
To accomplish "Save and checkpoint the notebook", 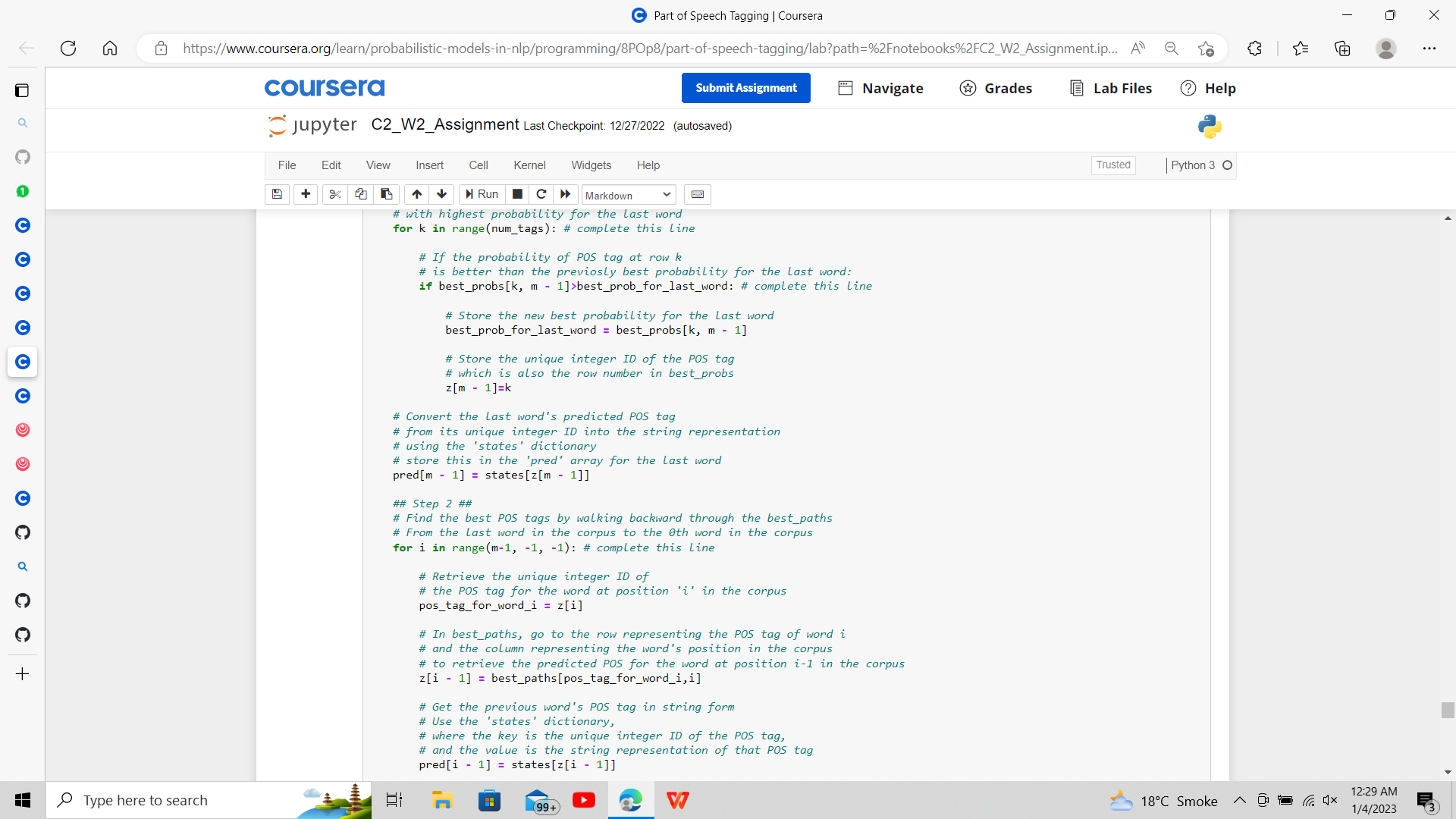I will [x=277, y=194].
